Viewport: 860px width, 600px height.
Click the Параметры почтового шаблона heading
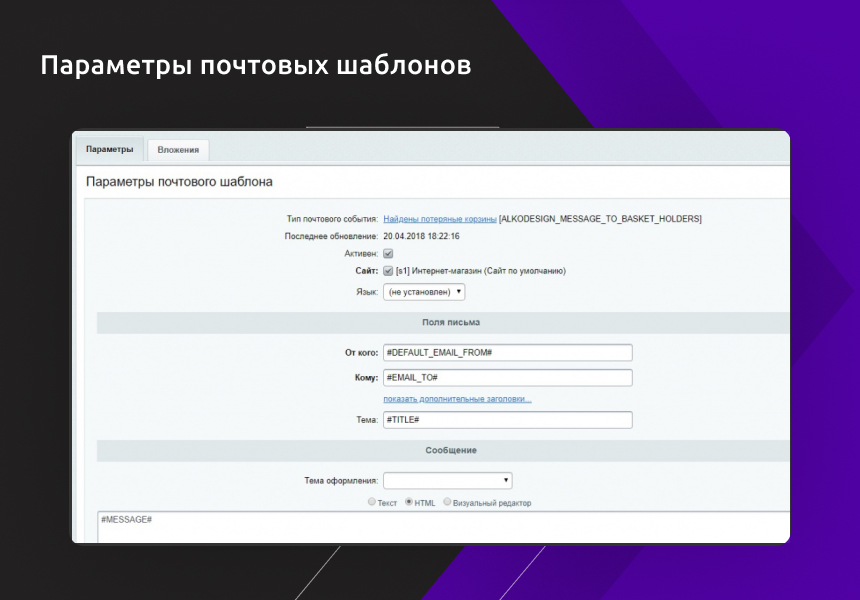point(180,182)
